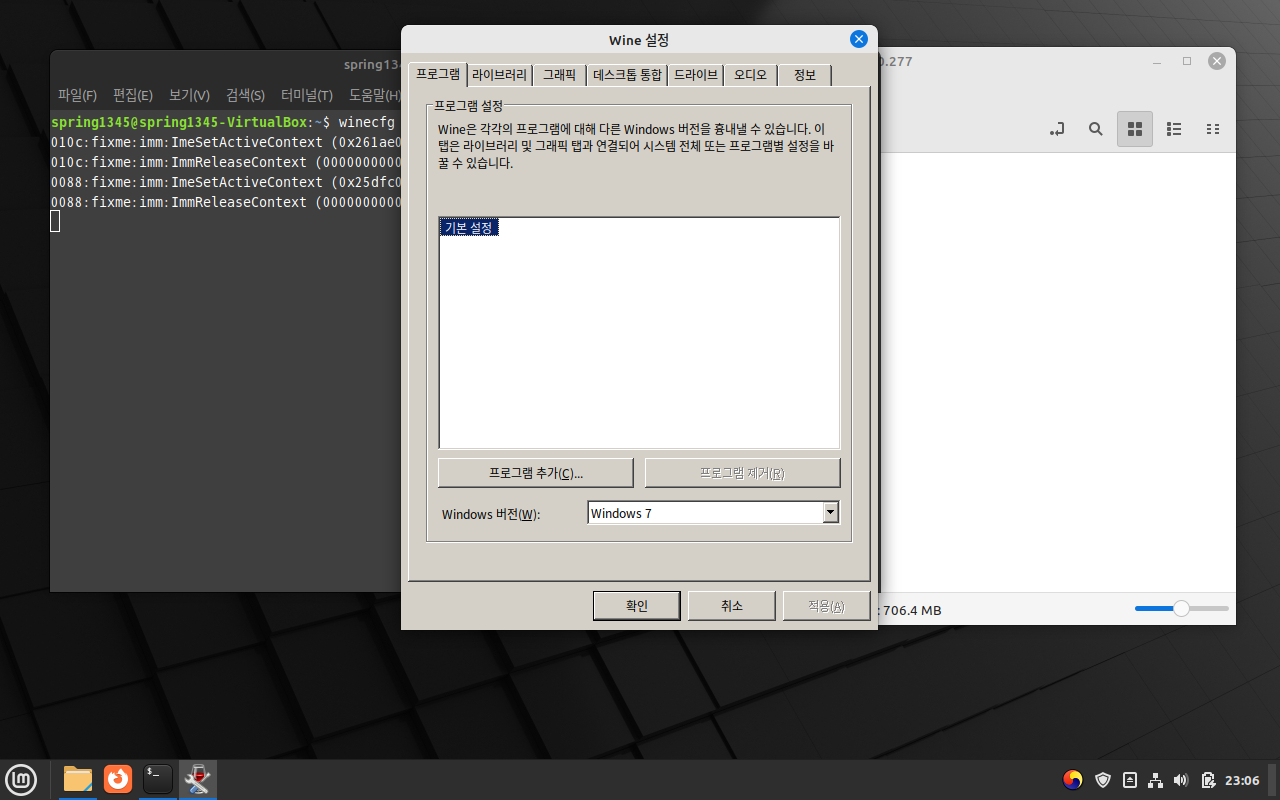Click the Korean input method tray icon
Screen dimensions: 1280x800
(1073, 779)
